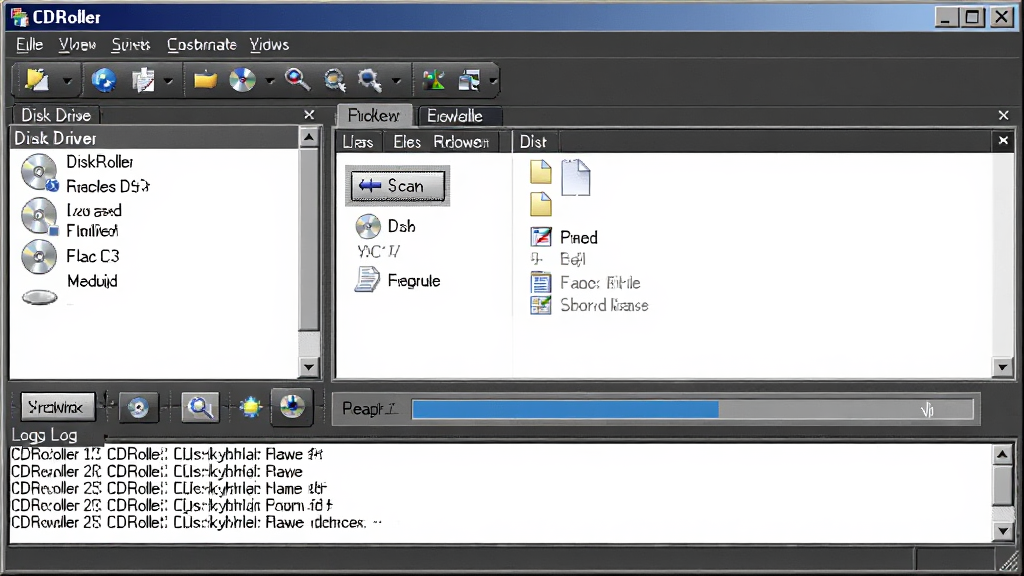The image size is (1024, 576).
Task: Open dropdown arrow beside new document icon
Action: 67,81
